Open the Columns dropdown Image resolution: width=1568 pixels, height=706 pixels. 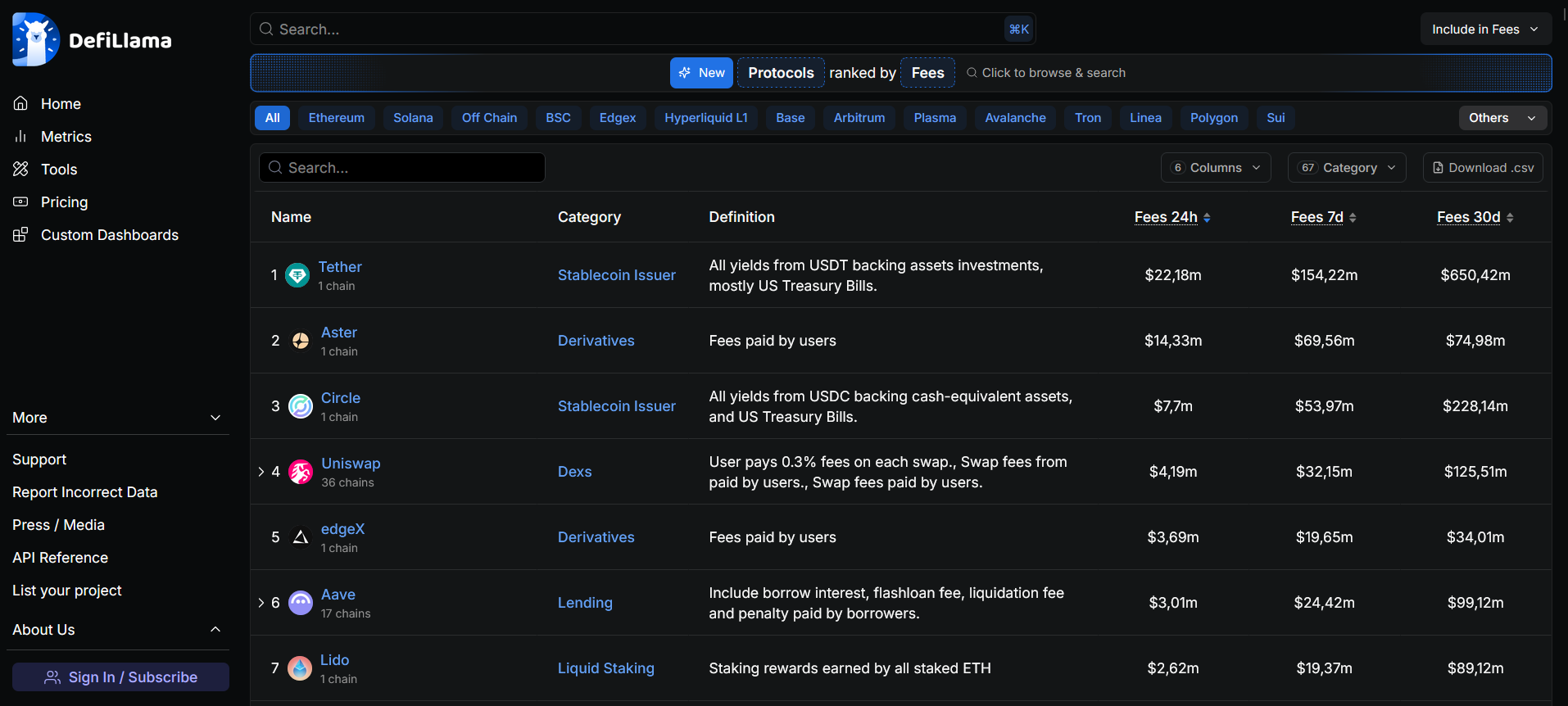point(1216,167)
